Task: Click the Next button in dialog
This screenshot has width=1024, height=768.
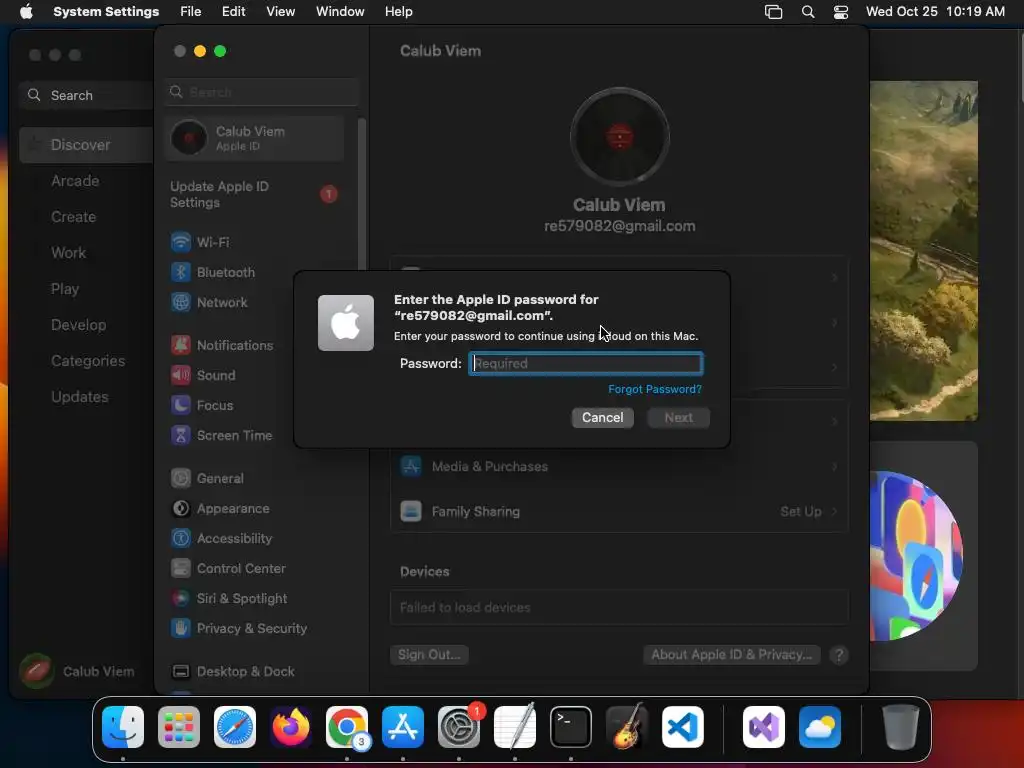Action: pos(679,418)
